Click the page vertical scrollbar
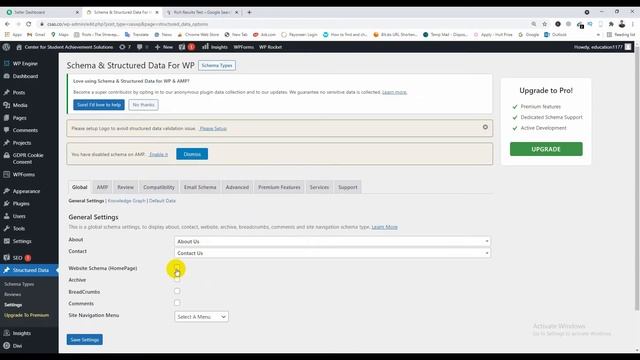Screen dimensions: 640x360 [x=637, y=180]
